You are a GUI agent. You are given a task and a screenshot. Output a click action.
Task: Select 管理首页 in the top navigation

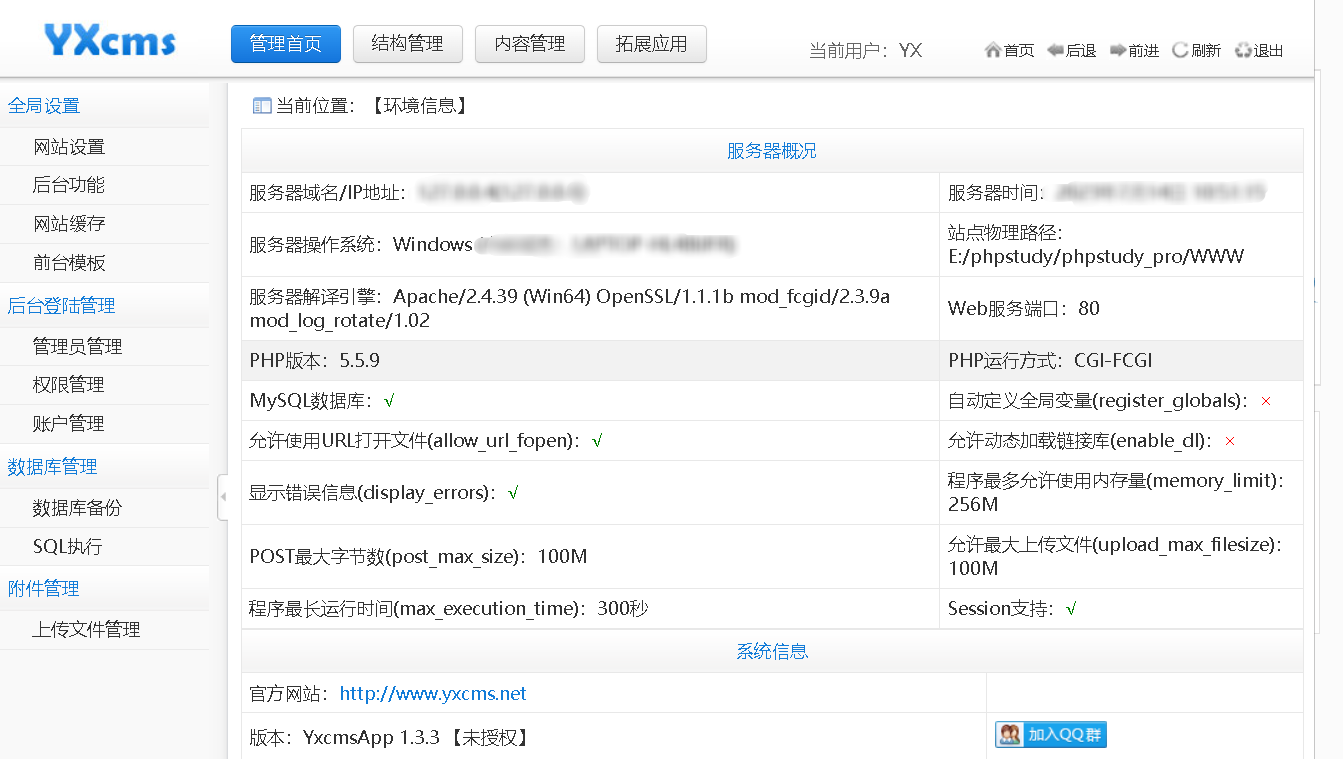(x=285, y=44)
